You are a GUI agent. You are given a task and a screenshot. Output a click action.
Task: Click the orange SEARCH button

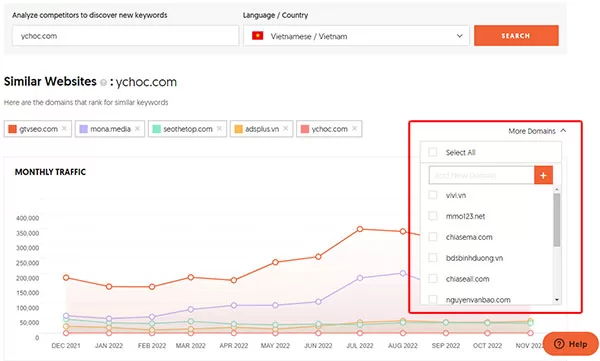516,36
